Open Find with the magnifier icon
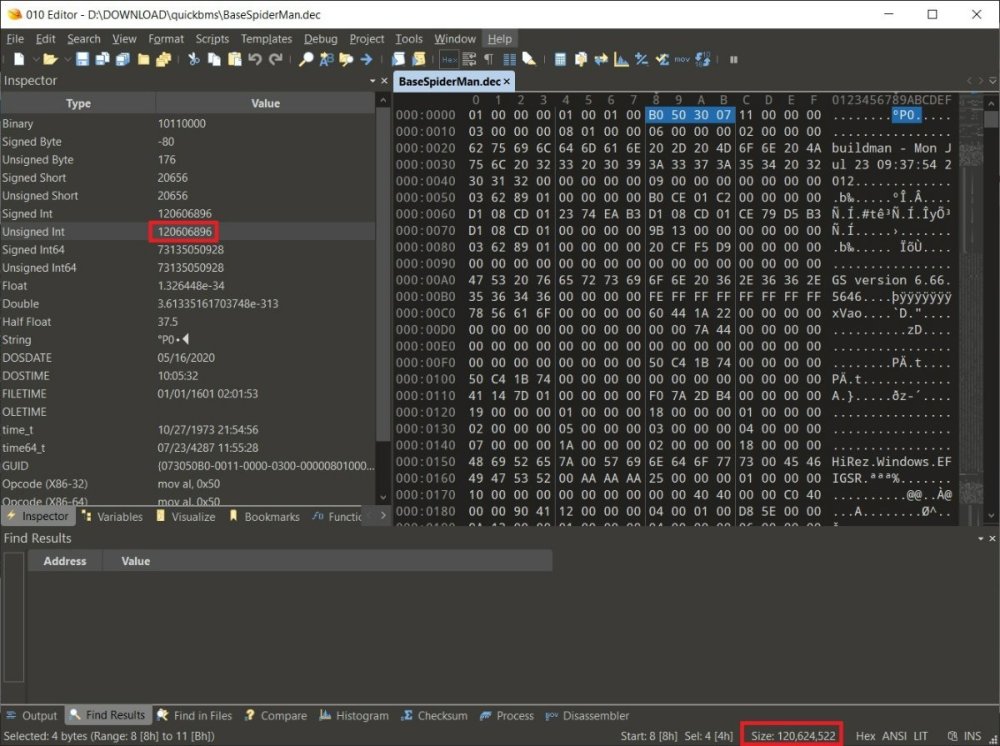This screenshot has width=1000, height=746. [306, 60]
